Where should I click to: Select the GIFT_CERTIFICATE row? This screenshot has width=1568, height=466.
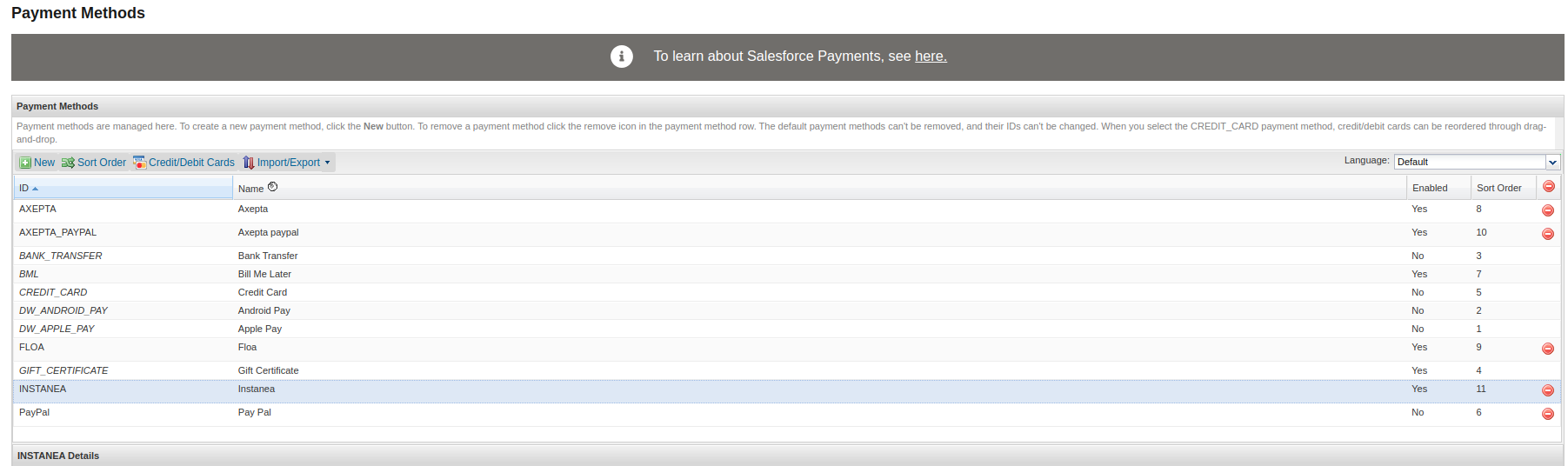click(63, 370)
